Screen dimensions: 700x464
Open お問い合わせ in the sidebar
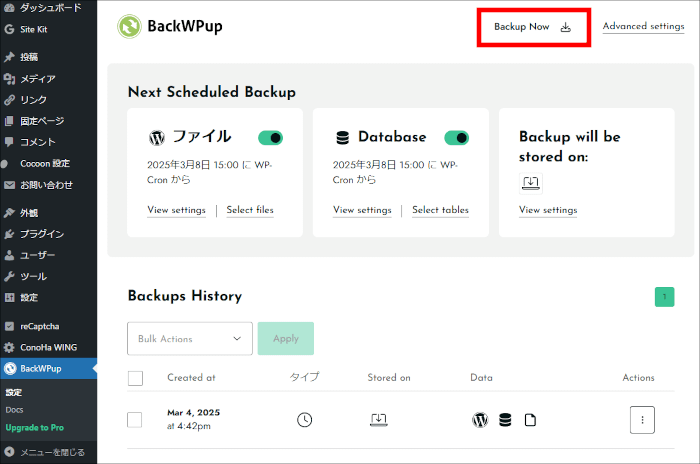48,185
